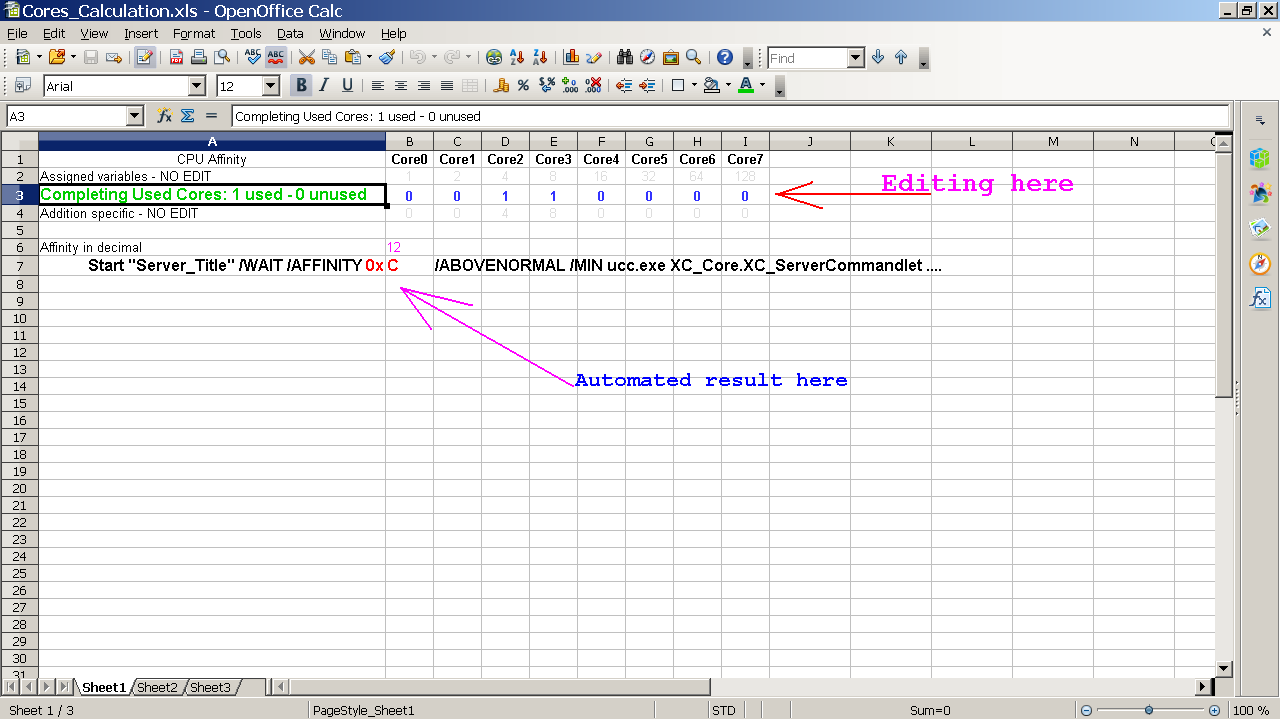The width and height of the screenshot is (1280, 720).
Task: Click the Find Next down arrow button
Action: click(878, 58)
